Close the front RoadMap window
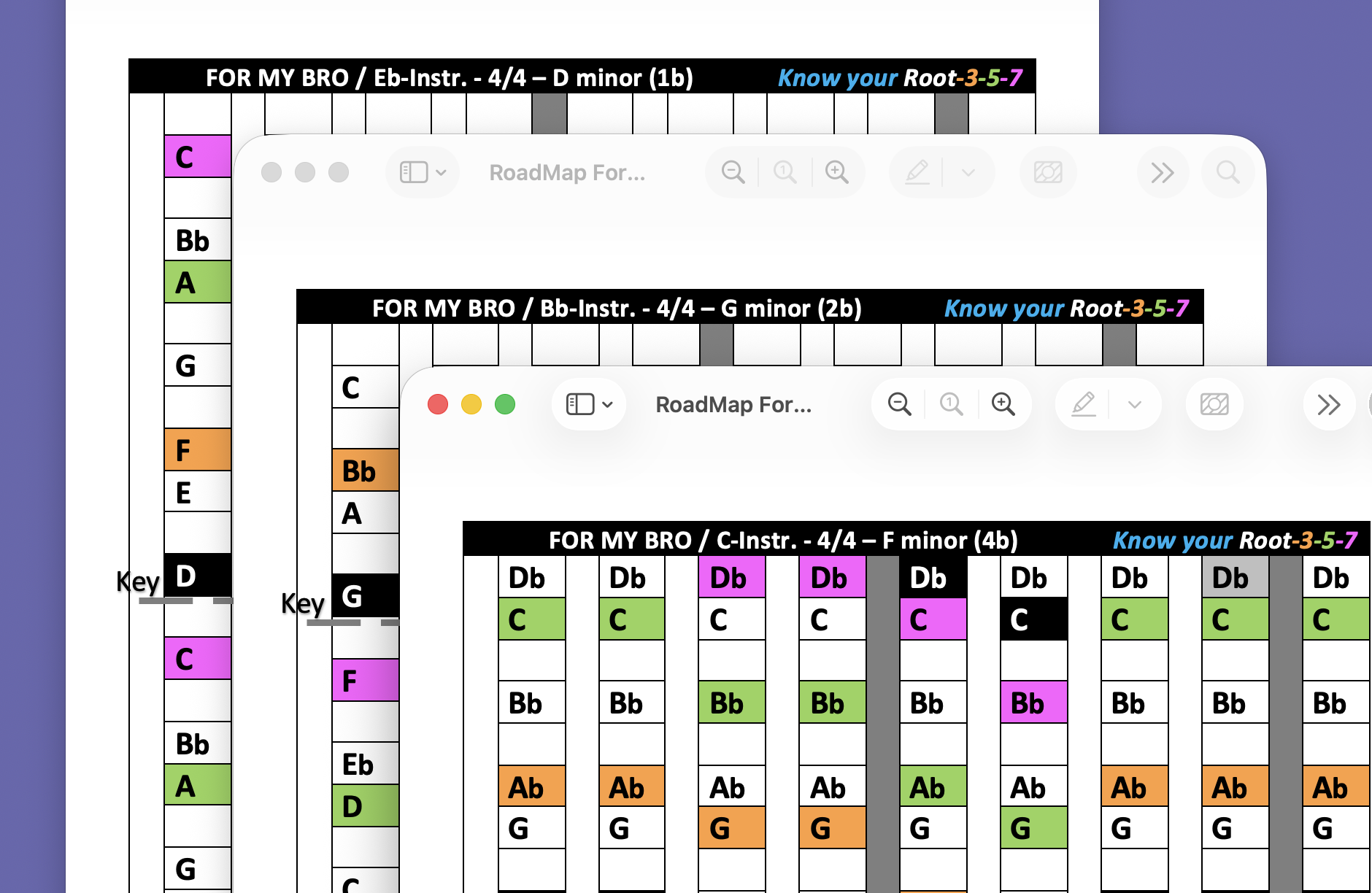1372x893 pixels. [438, 404]
